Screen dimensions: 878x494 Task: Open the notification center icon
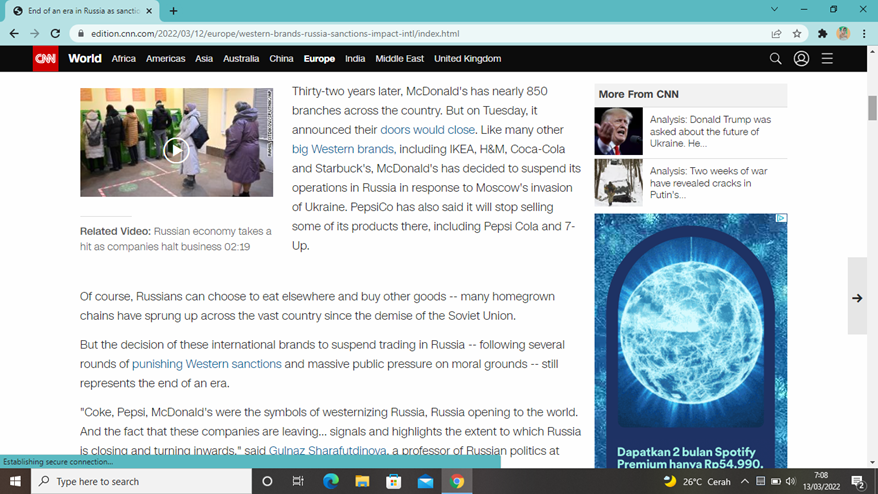pos(858,481)
